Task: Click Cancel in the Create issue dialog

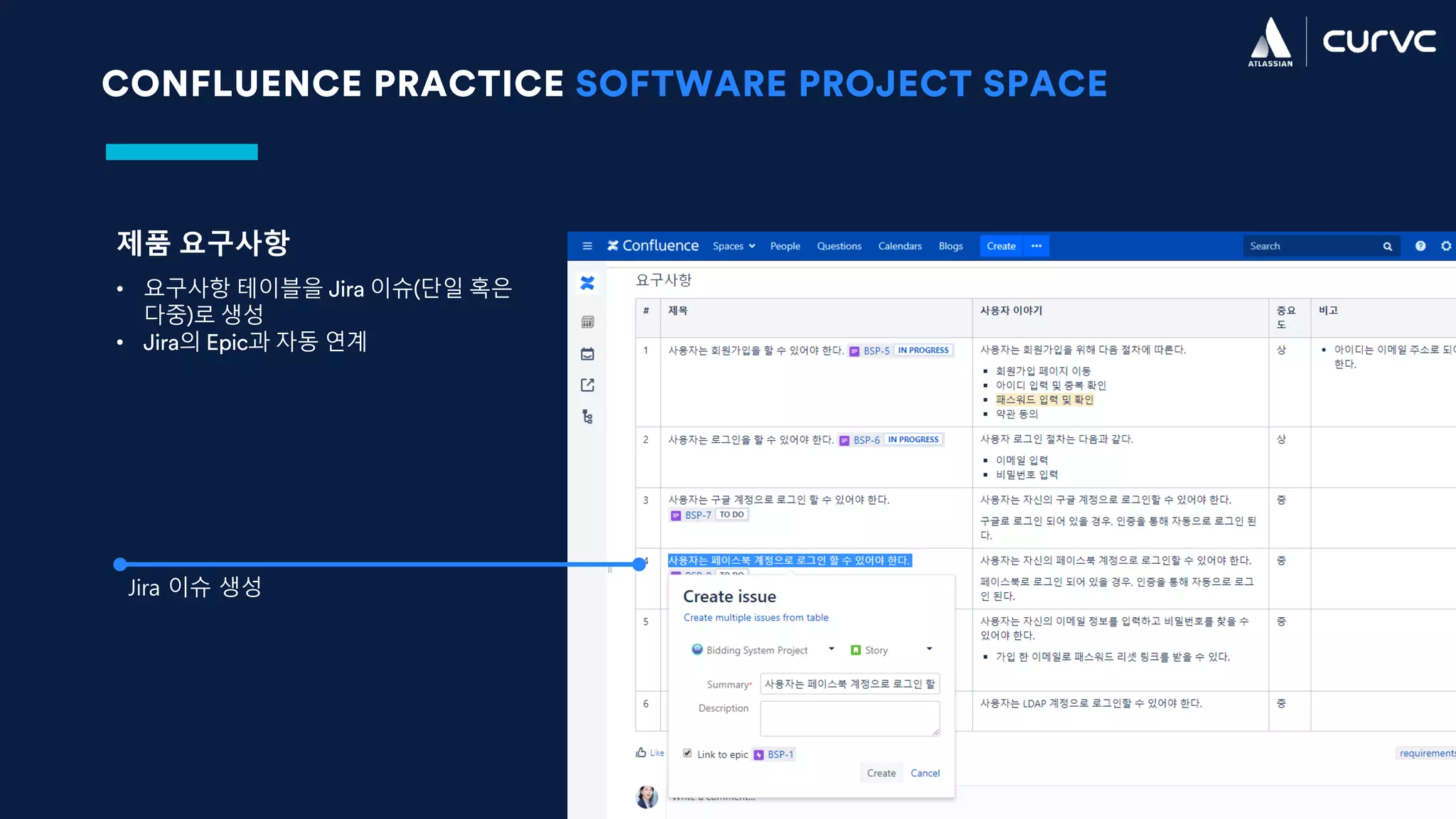Action: 925,773
